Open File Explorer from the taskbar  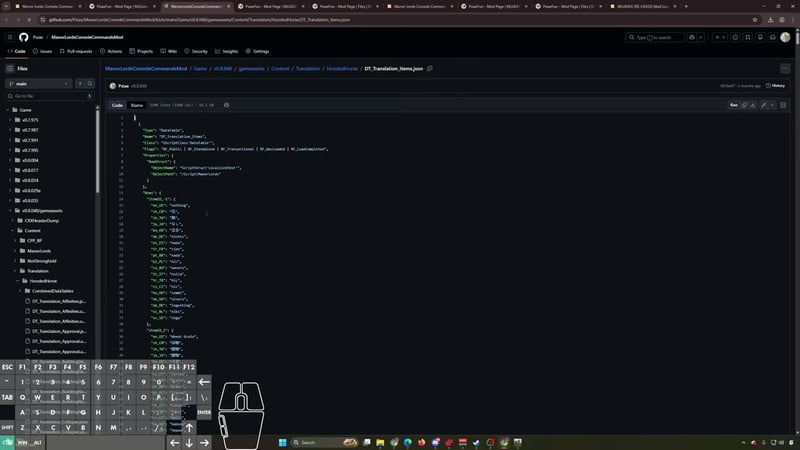380,442
